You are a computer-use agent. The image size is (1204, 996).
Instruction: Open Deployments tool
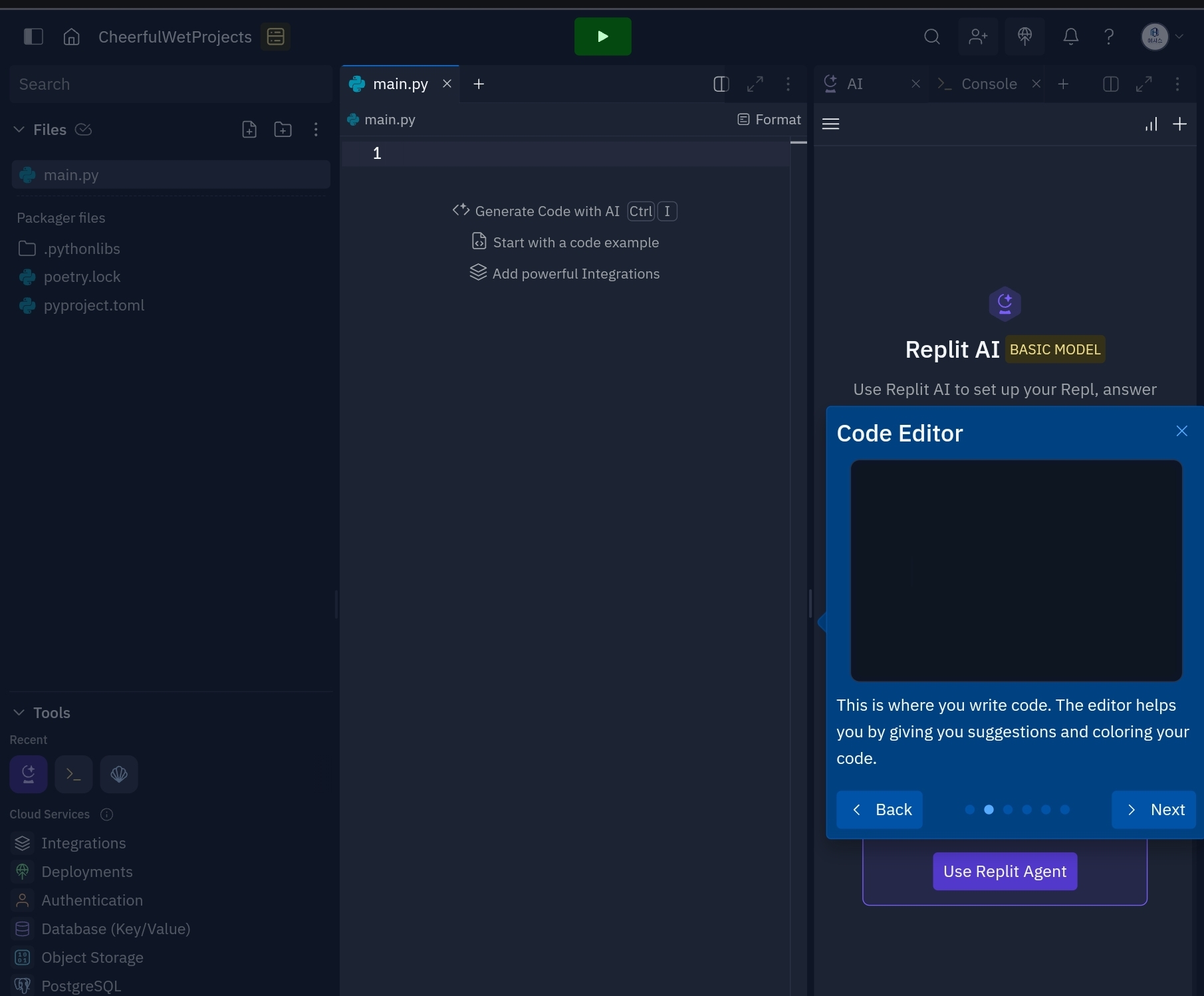click(x=73, y=872)
